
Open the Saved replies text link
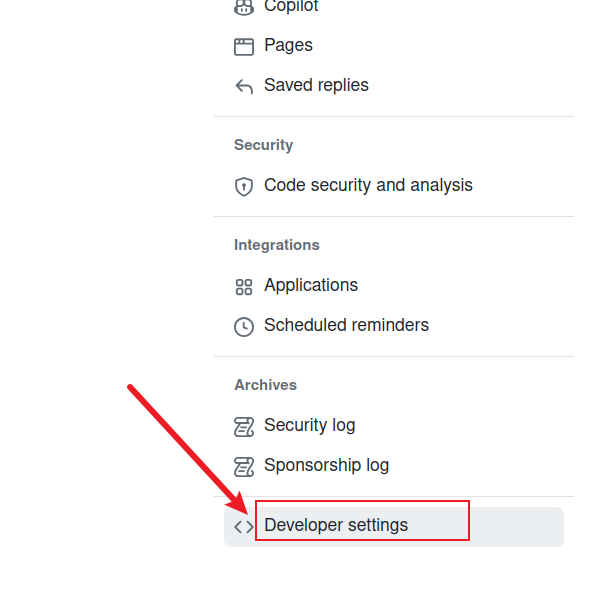coord(316,85)
